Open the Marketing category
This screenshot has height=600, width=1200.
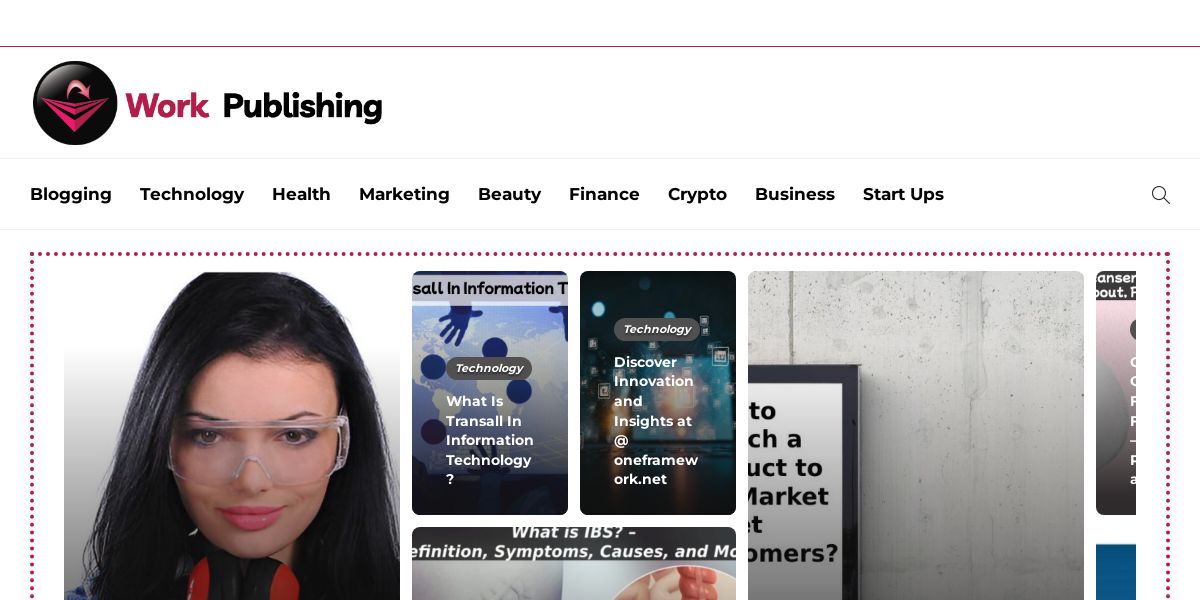tap(404, 194)
